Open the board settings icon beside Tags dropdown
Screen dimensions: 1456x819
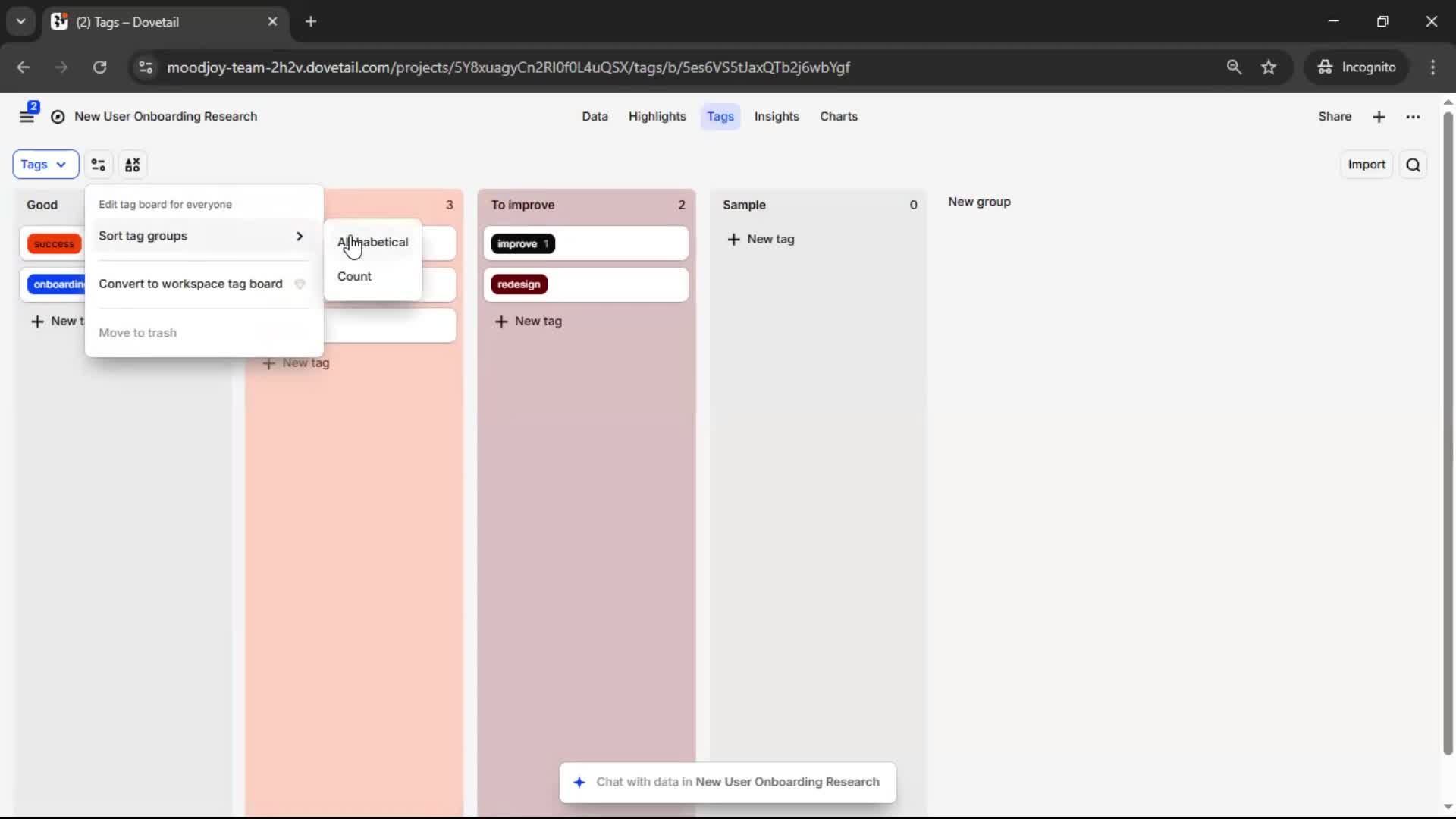point(99,165)
